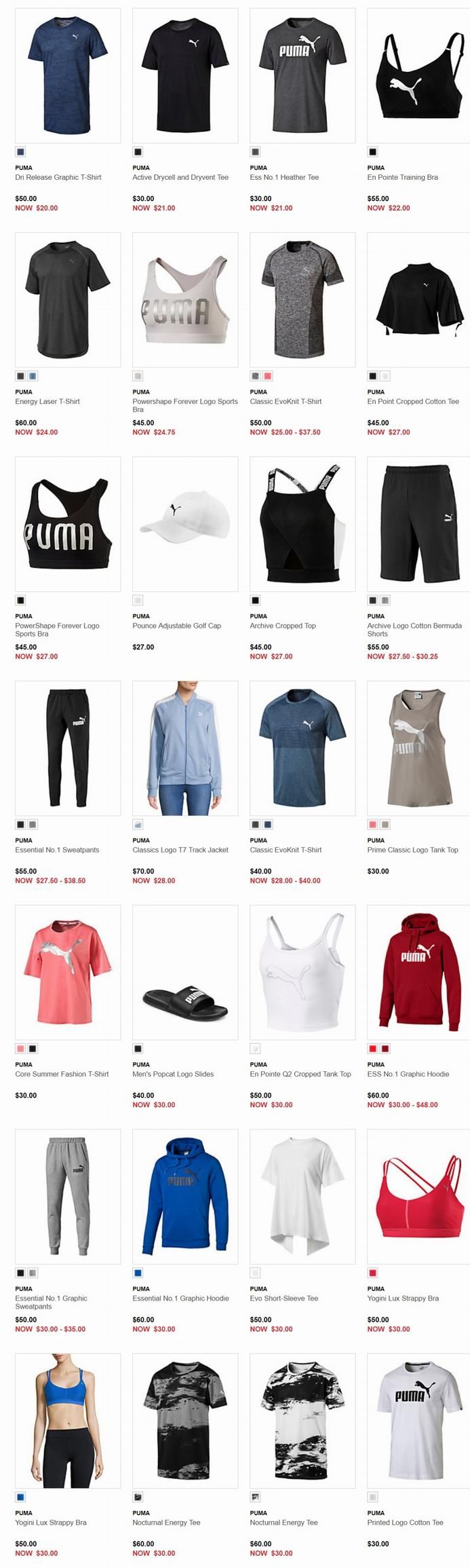Open the Ess No.1 Heather Tee product link

point(284,177)
